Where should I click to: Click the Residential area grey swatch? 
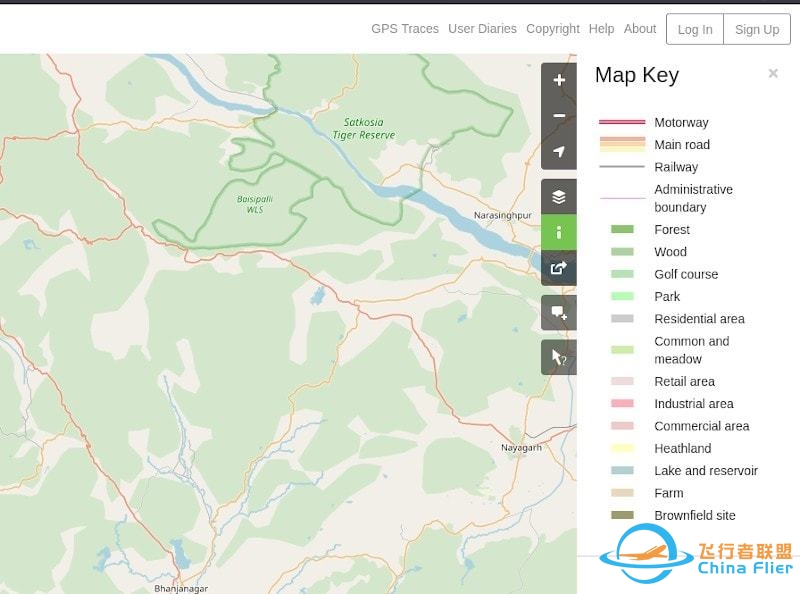[622, 319]
